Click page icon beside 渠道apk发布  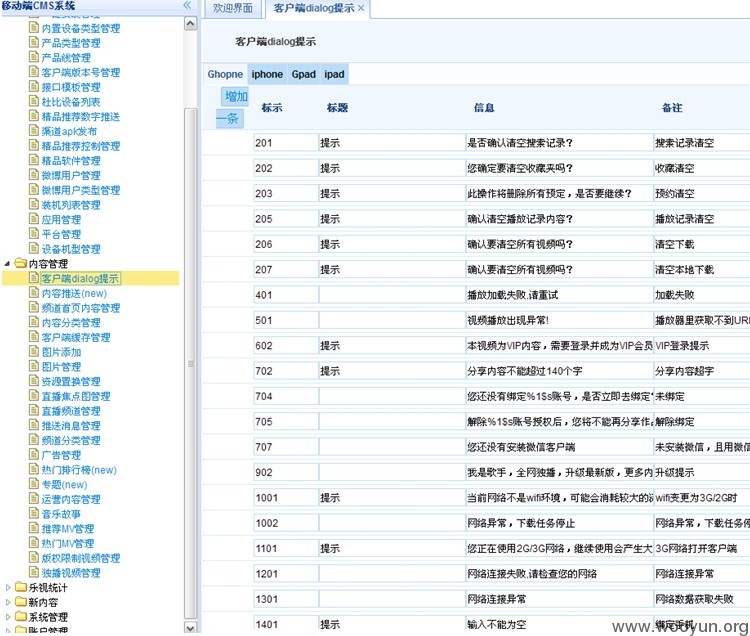point(33,131)
